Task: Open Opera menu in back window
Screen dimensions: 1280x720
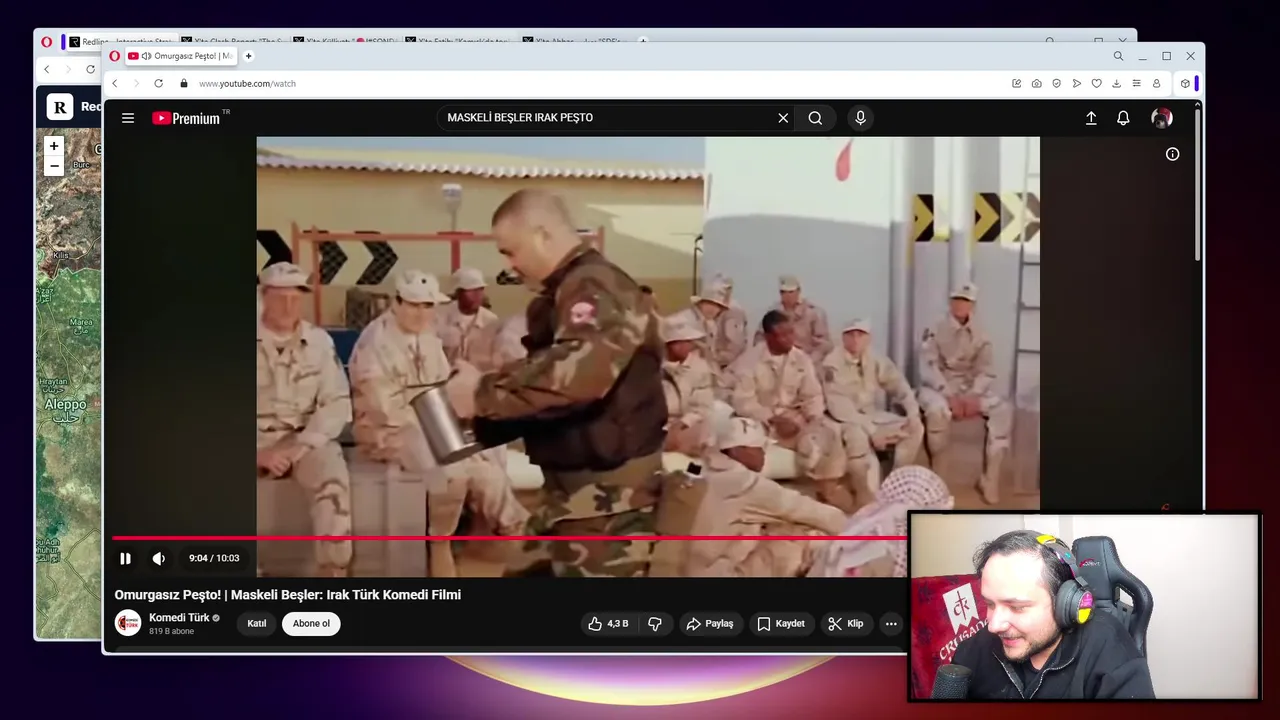Action: click(46, 42)
